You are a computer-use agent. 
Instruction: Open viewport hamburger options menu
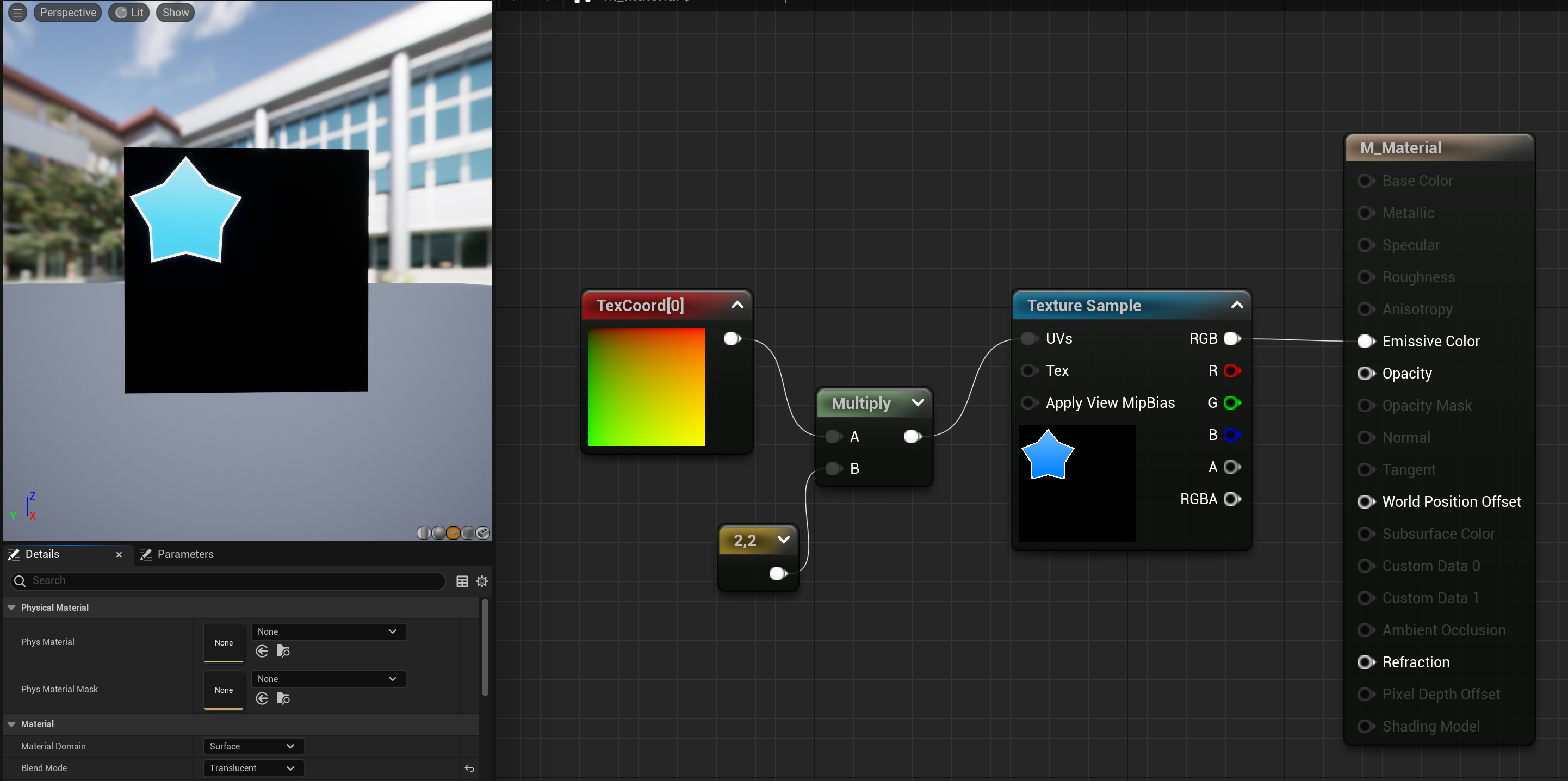(17, 12)
